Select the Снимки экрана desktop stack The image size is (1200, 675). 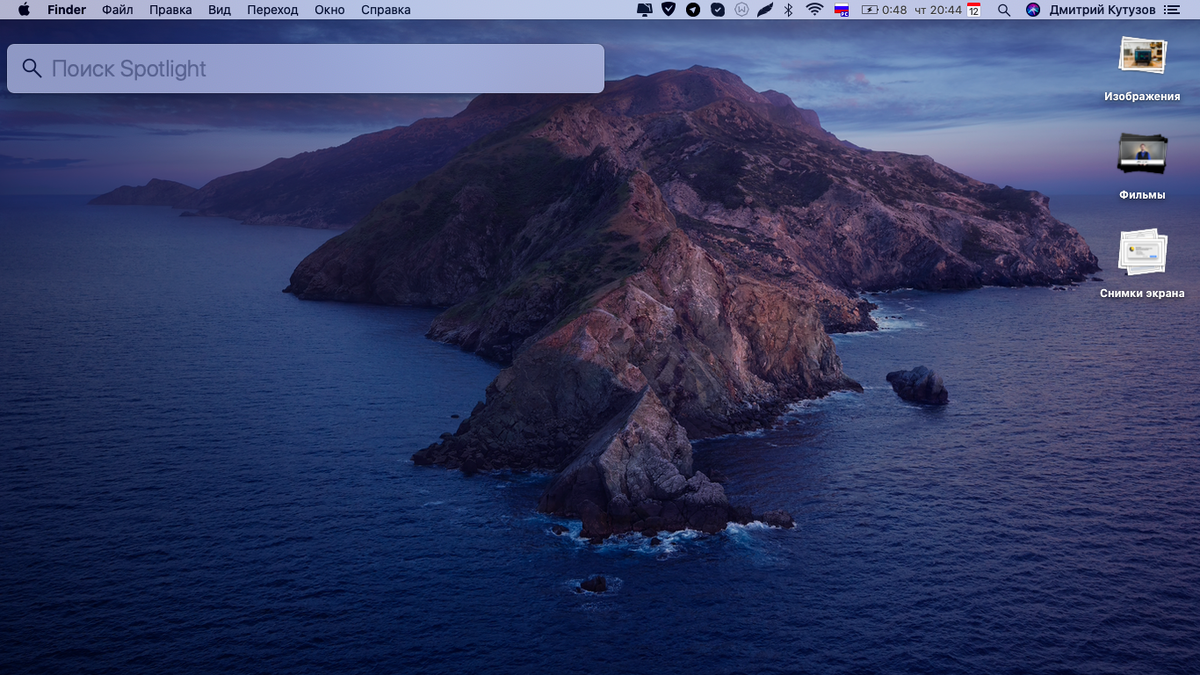pos(1142,253)
